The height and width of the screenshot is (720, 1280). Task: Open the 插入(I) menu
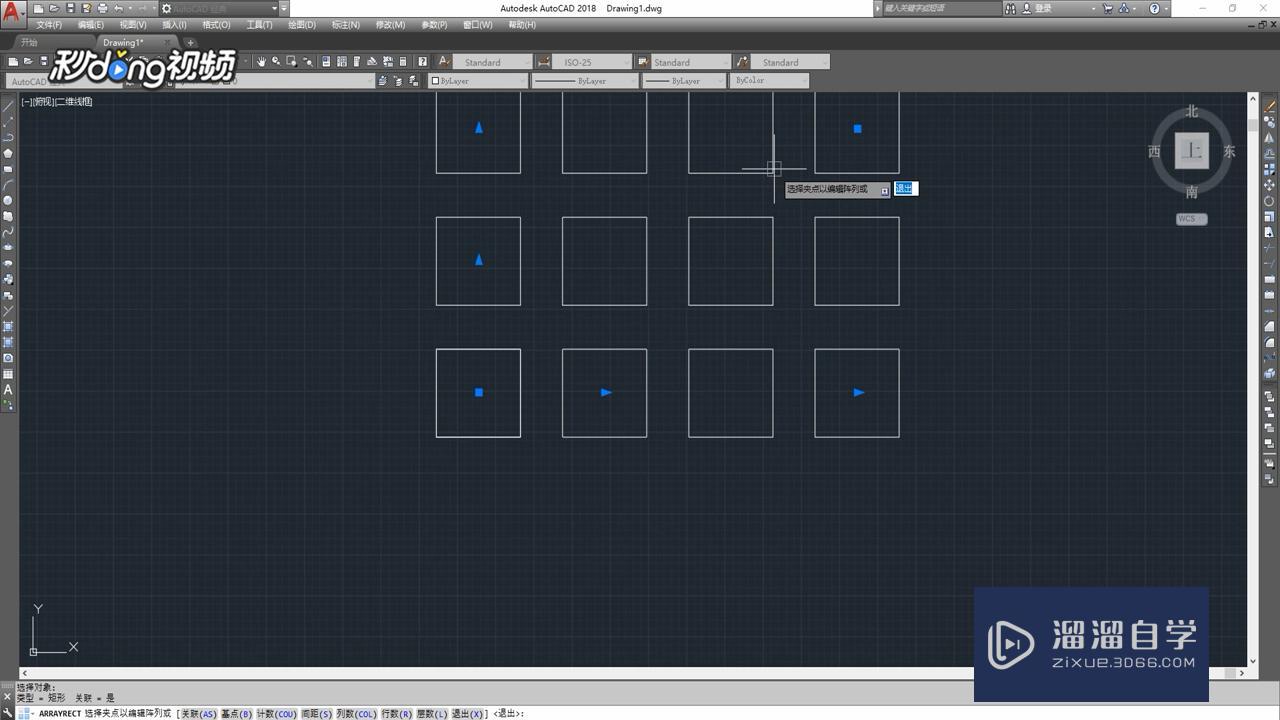(174, 25)
